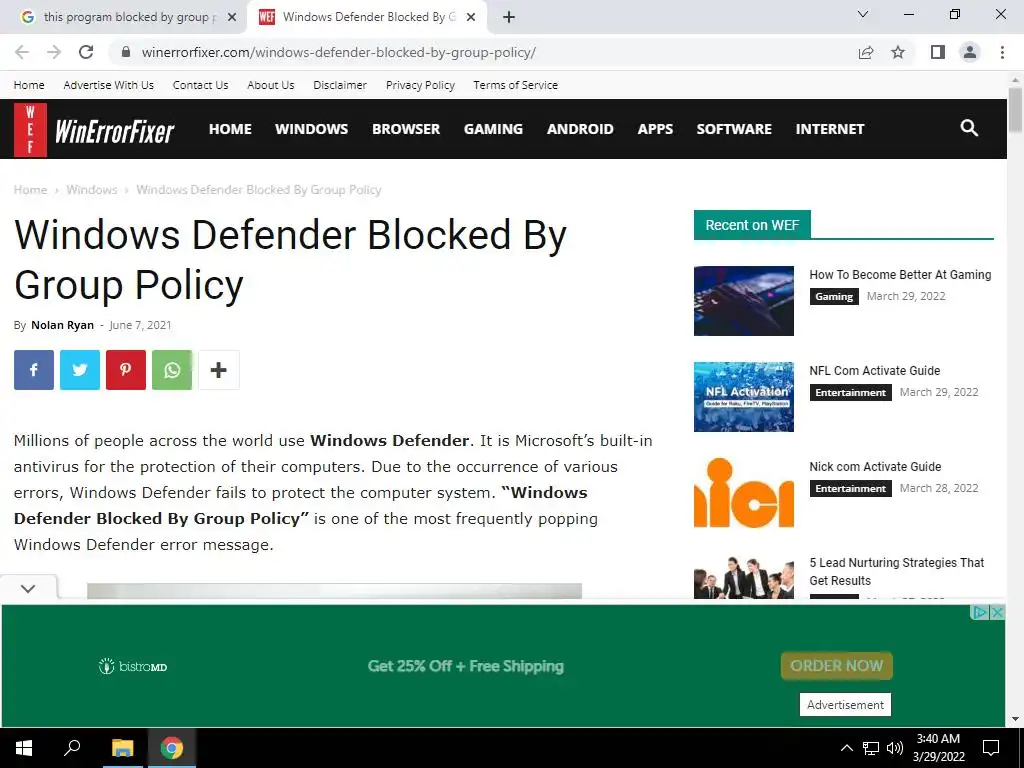Click the Nick logo thumbnail
This screenshot has width=1024, height=768.
(x=744, y=492)
